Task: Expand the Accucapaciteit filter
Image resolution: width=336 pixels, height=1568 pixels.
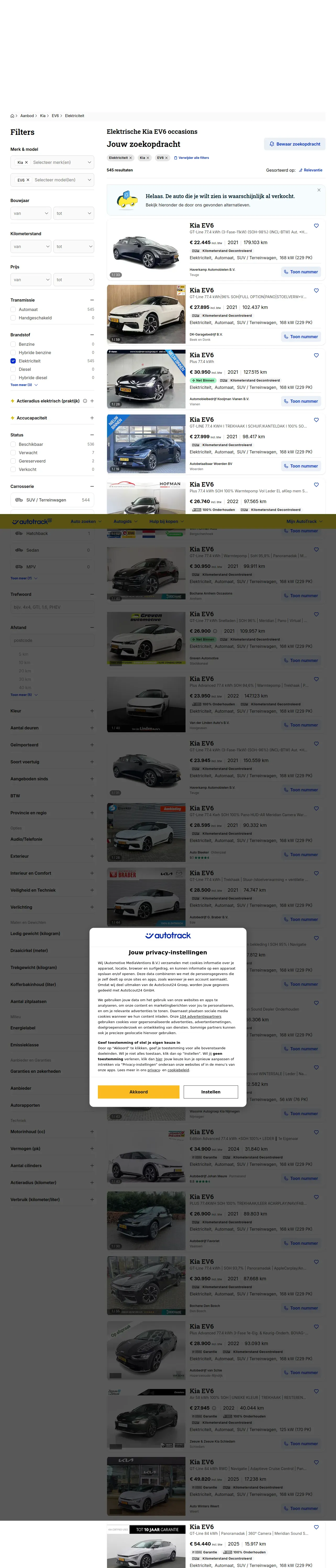Action: [92, 418]
